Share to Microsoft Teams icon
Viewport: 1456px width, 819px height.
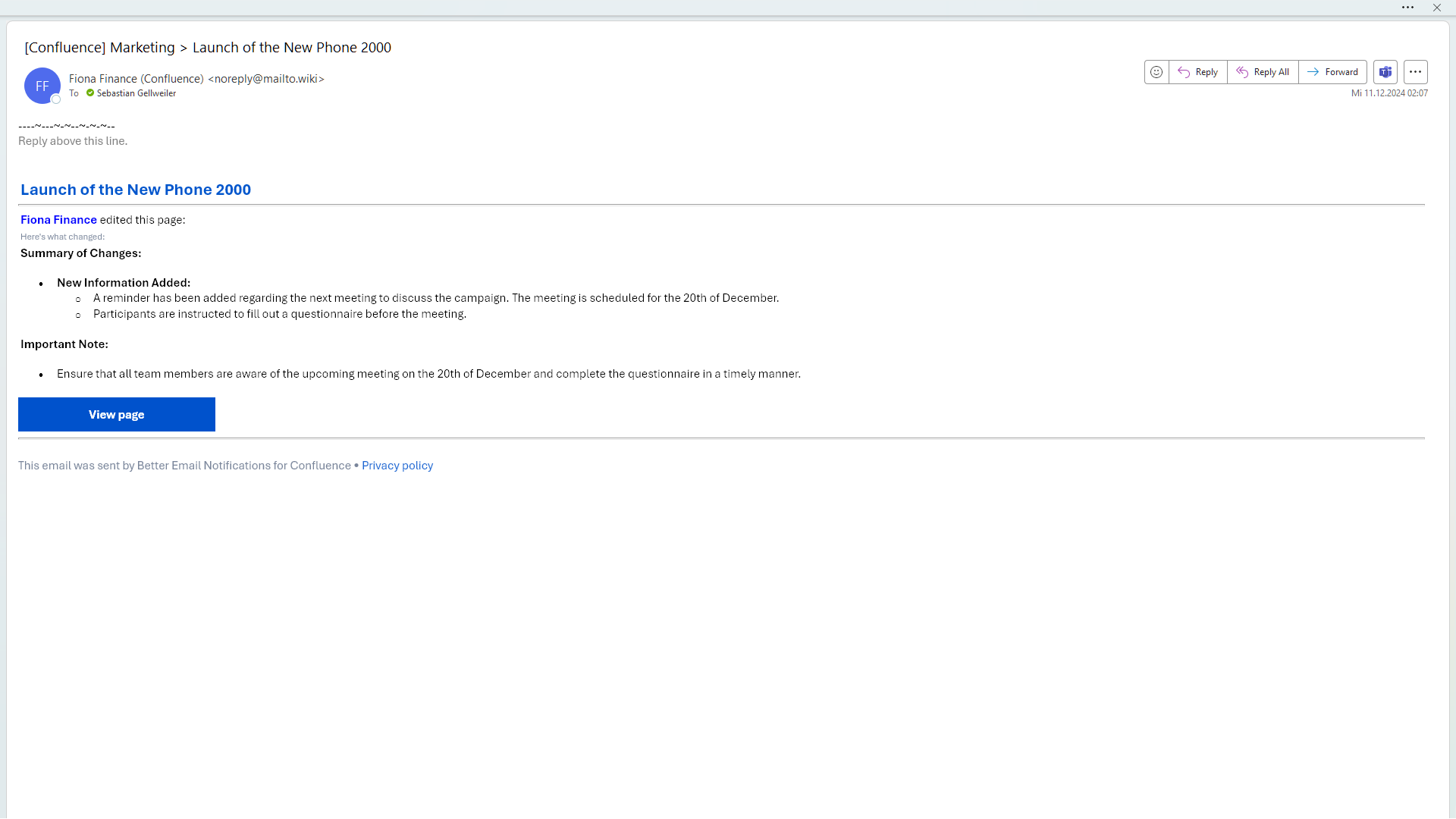click(x=1385, y=72)
